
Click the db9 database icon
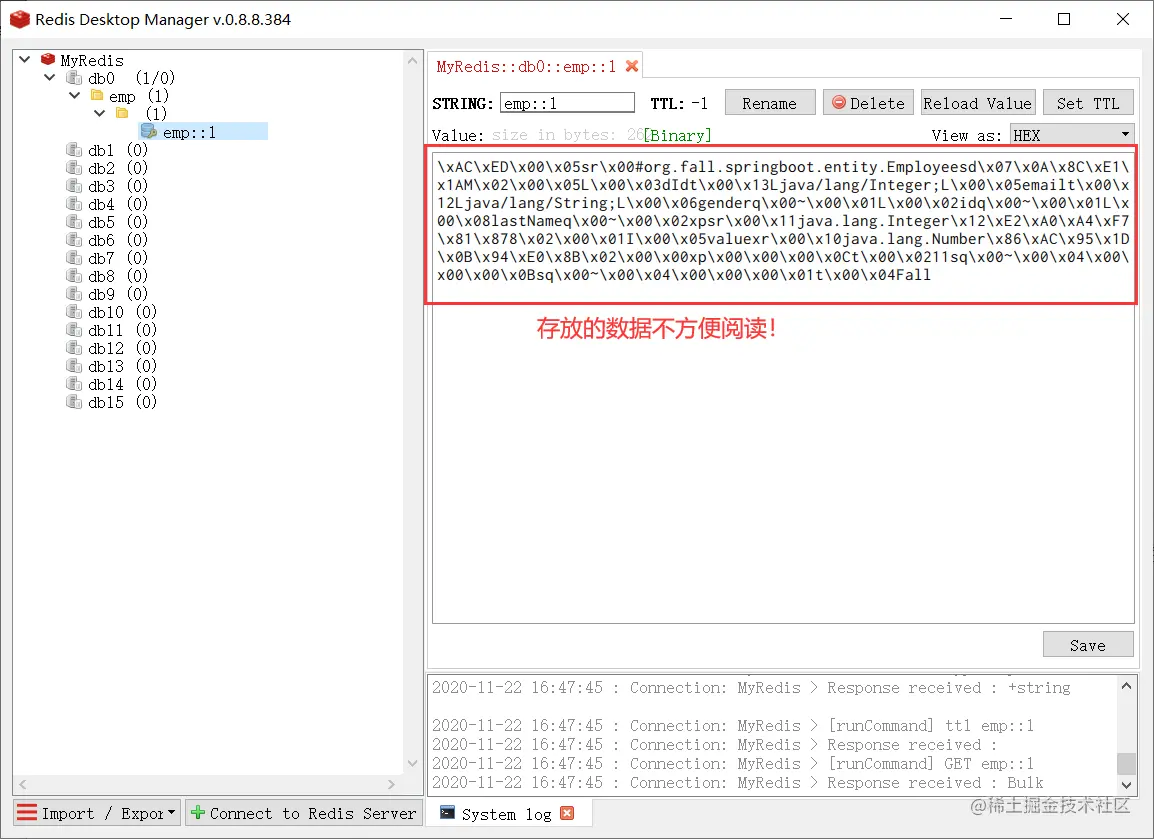point(74,294)
